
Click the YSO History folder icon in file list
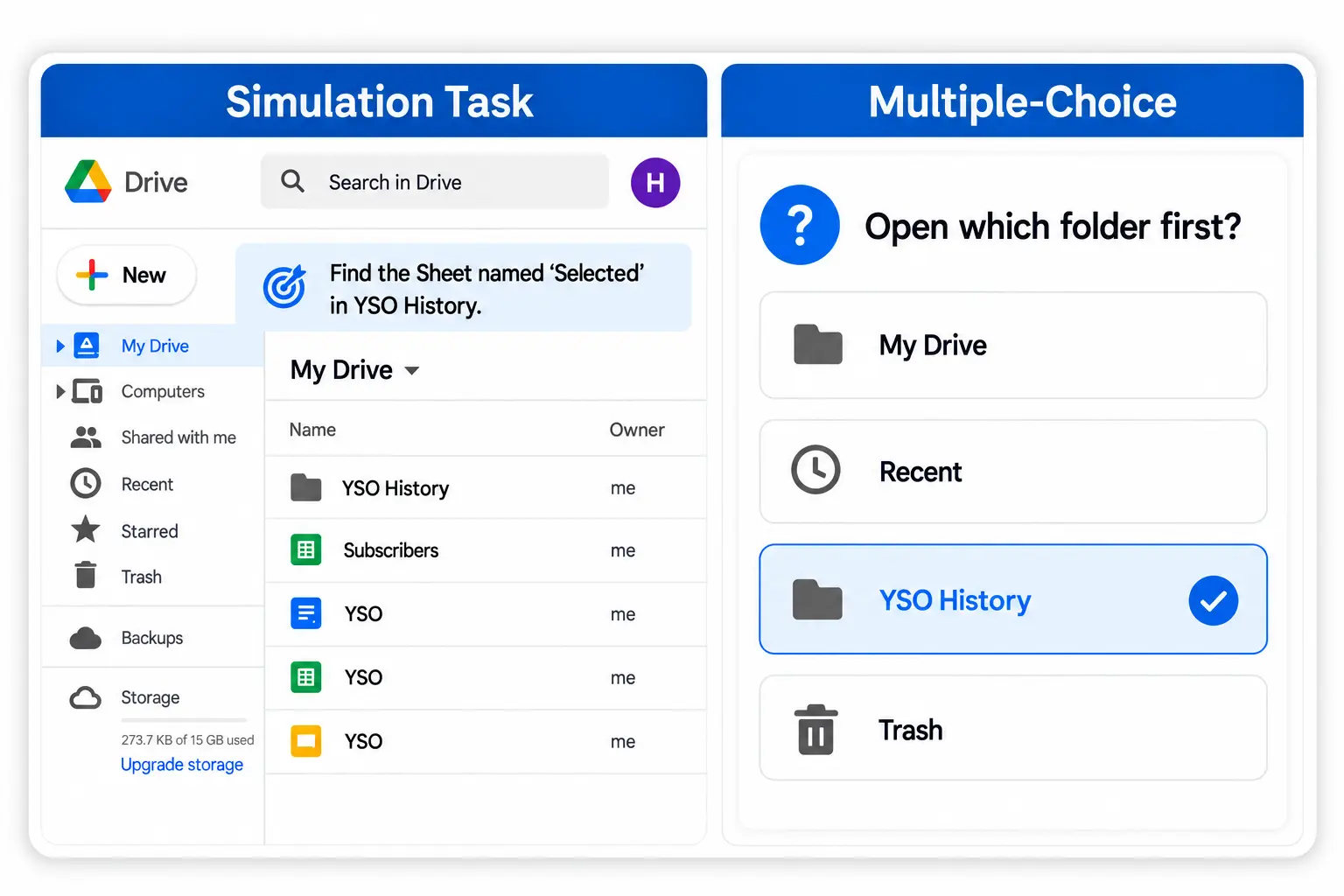point(306,487)
